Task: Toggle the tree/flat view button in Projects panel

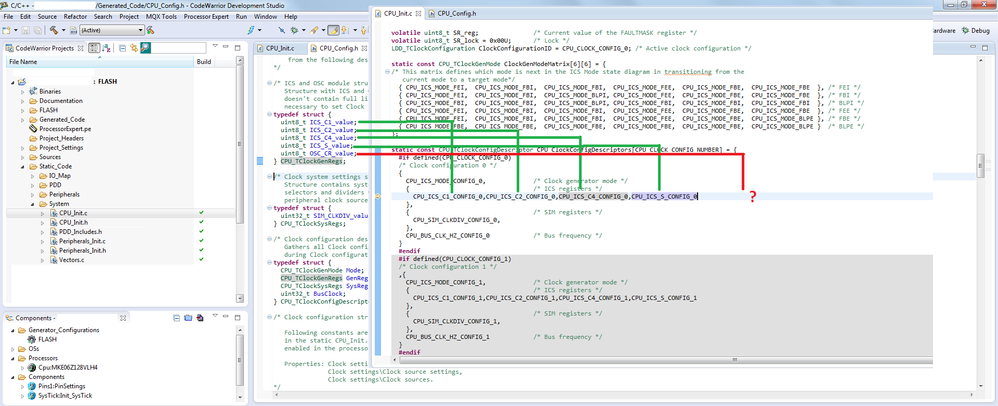Action: point(94,48)
